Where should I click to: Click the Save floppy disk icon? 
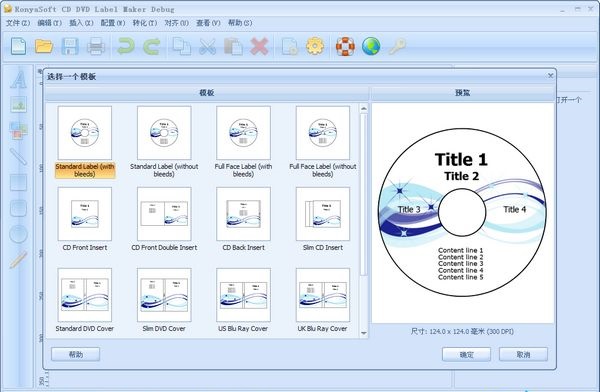point(70,46)
